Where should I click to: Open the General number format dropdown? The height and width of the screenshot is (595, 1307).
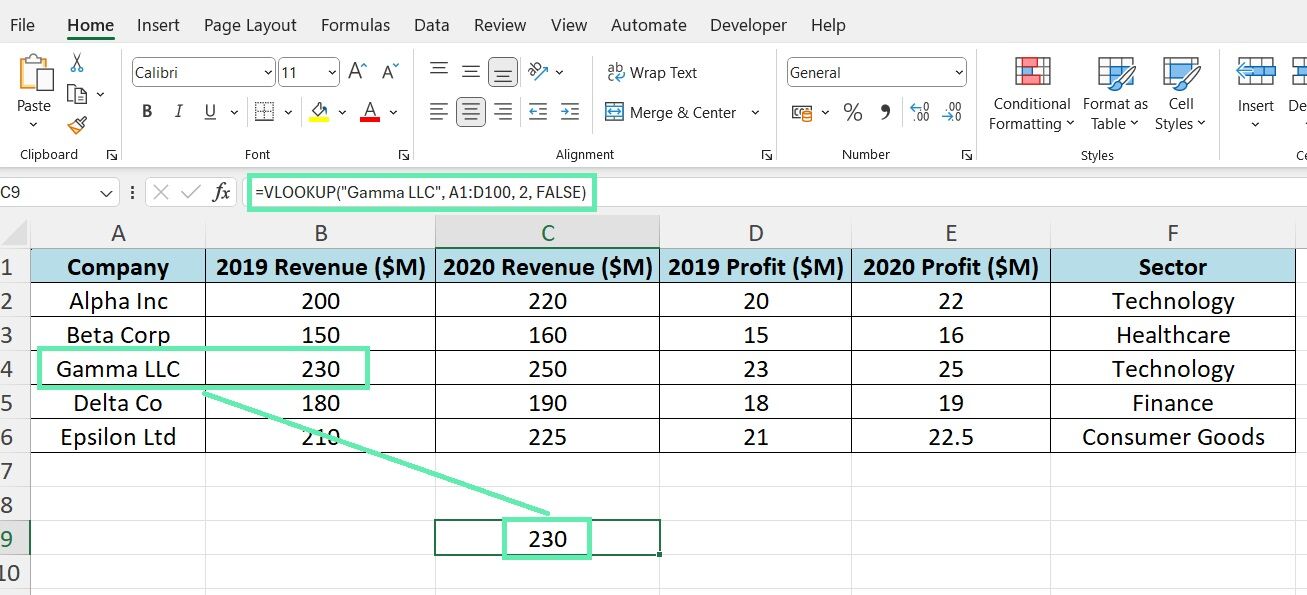click(x=875, y=71)
